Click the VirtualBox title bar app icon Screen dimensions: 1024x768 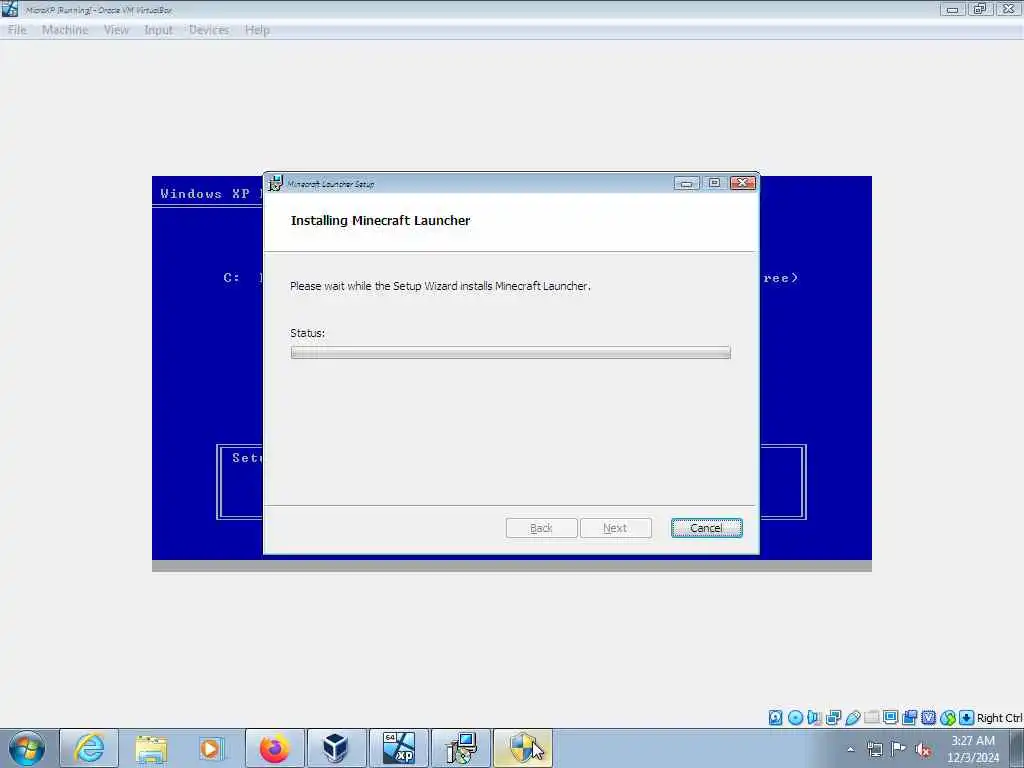tap(10, 9)
